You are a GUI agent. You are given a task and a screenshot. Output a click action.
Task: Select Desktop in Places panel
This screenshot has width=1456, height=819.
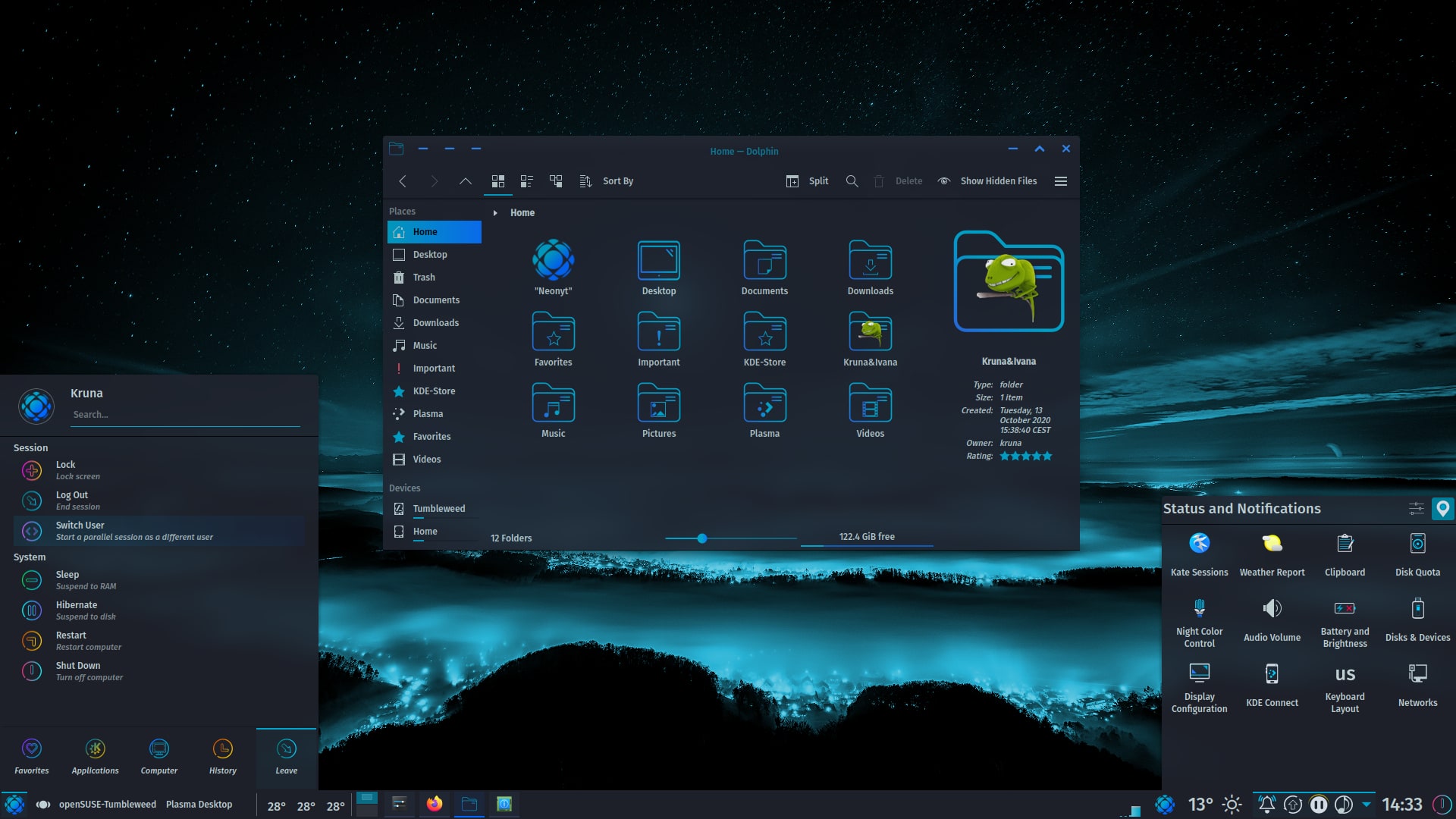(x=435, y=255)
